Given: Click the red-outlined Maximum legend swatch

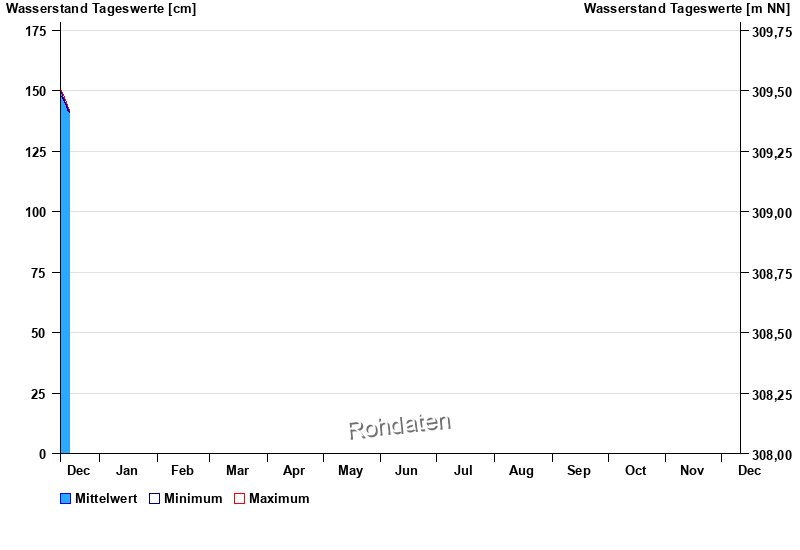Looking at the screenshot, I should click(239, 499).
